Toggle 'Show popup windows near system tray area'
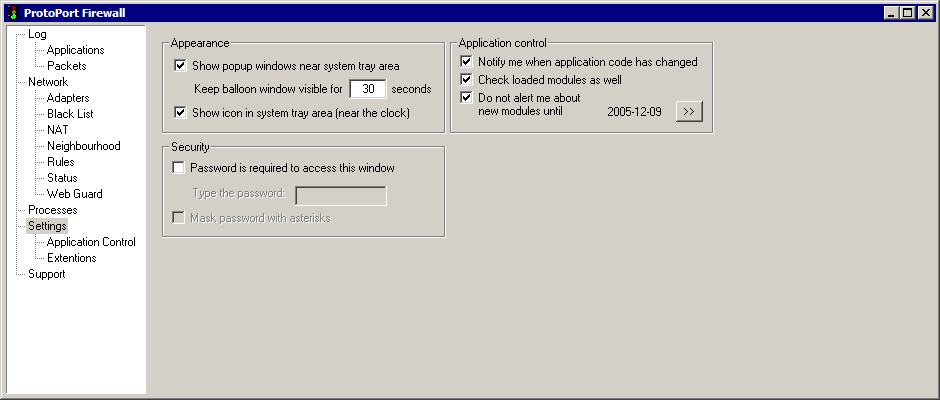The height and width of the screenshot is (400, 940). tap(181, 66)
